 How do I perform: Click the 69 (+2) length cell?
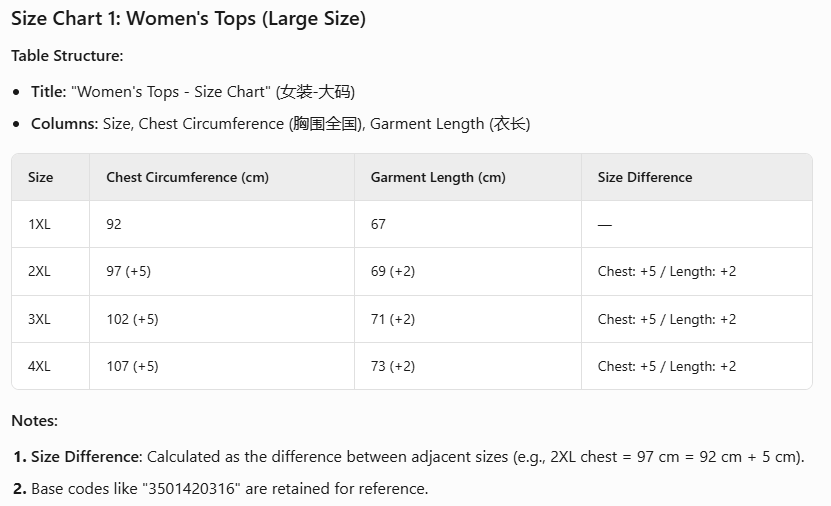click(x=393, y=271)
